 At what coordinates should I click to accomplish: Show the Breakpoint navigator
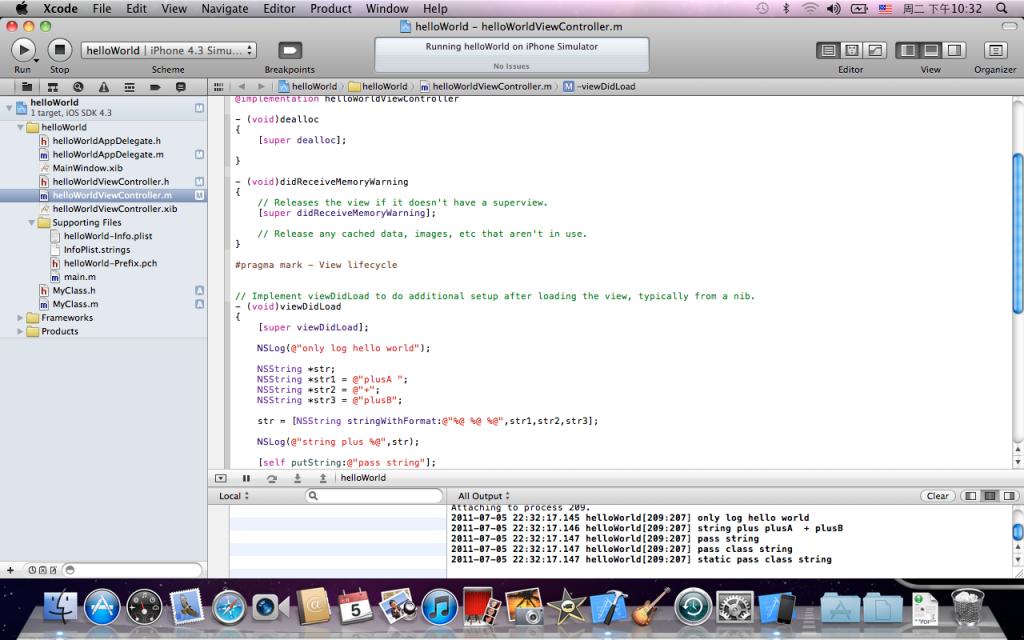point(155,87)
